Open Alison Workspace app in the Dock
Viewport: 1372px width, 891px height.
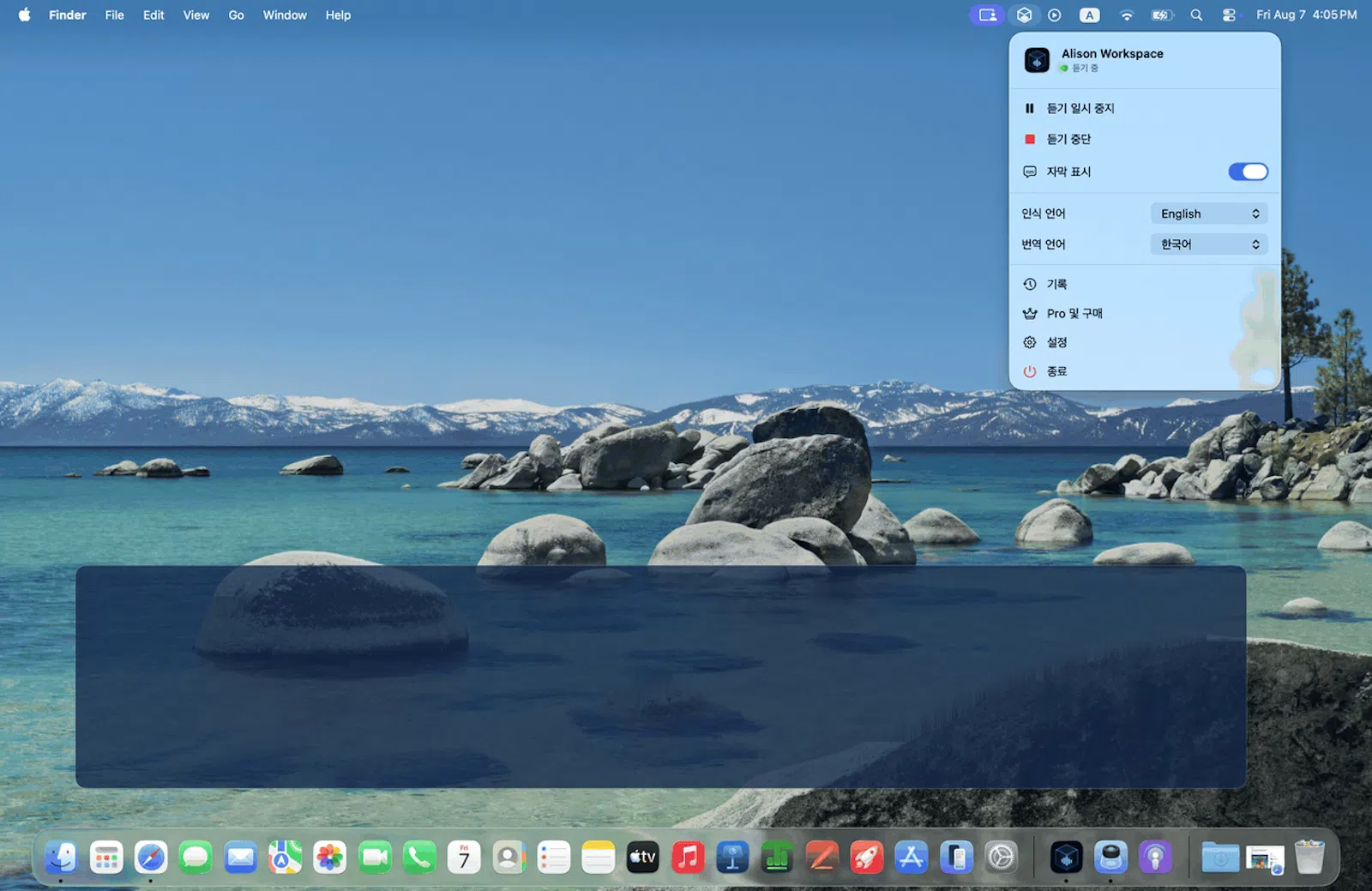tap(1066, 857)
